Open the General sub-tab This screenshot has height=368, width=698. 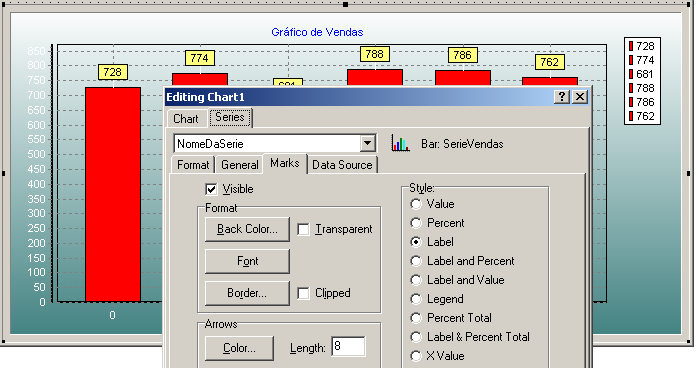coord(239,165)
